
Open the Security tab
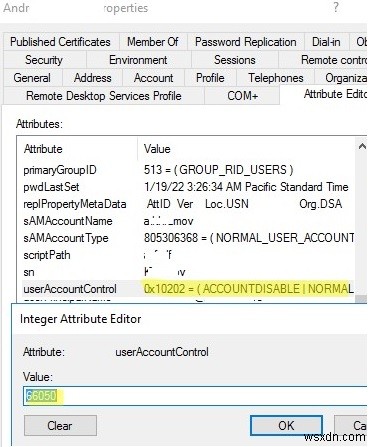(44, 60)
